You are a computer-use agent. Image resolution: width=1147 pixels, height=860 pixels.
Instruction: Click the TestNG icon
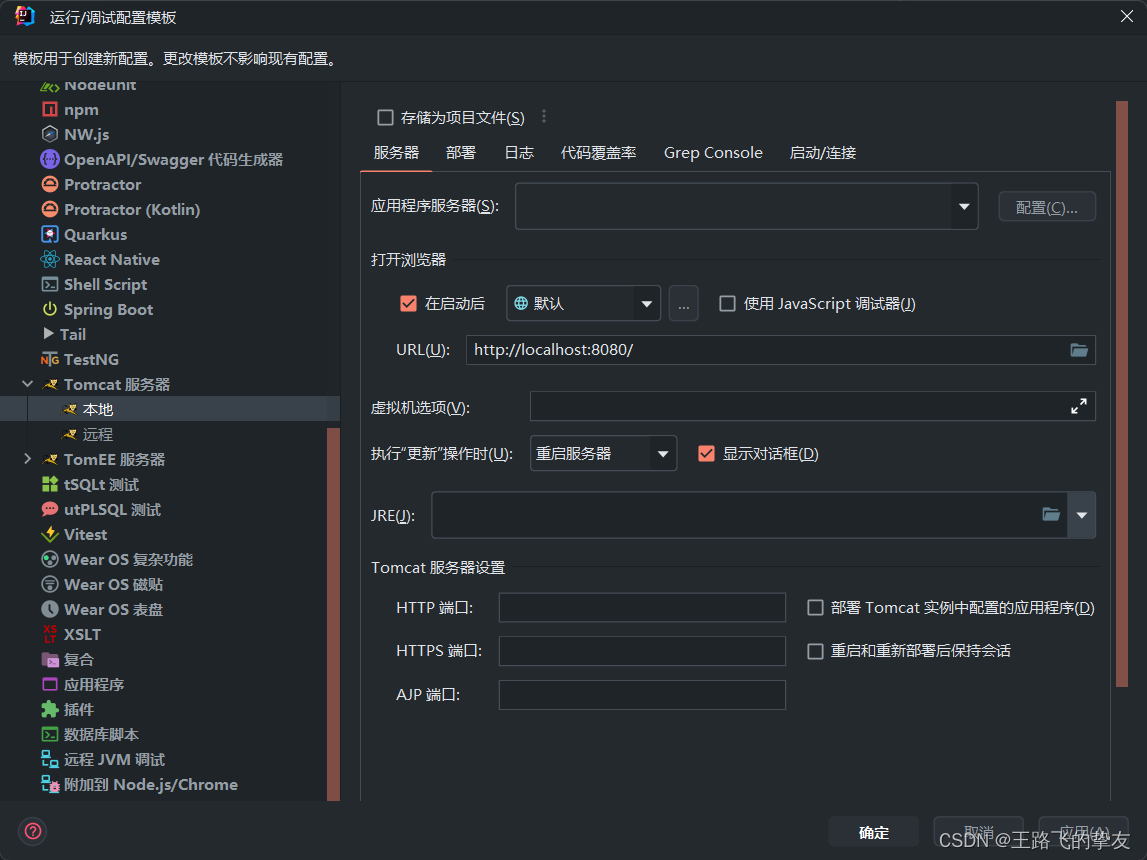pos(50,359)
